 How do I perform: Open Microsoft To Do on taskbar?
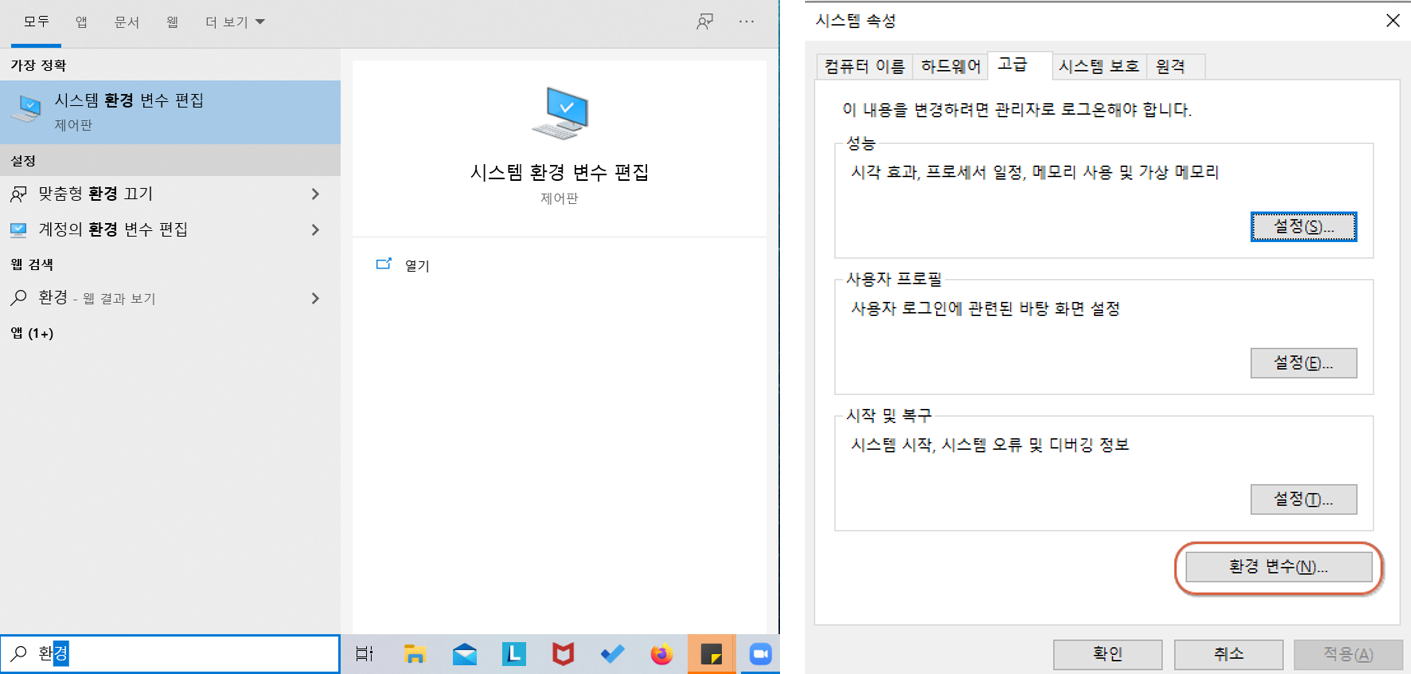612,654
